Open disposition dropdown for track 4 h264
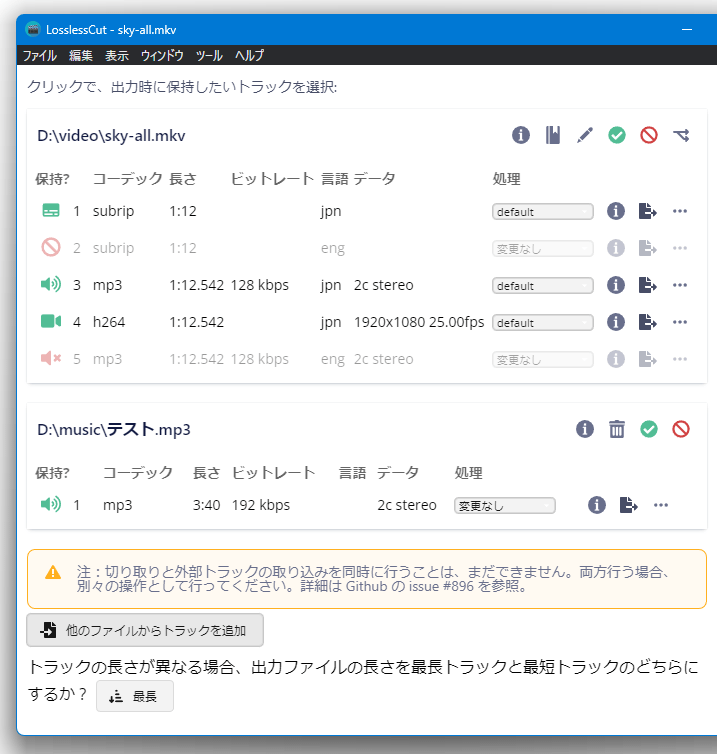 click(x=543, y=323)
